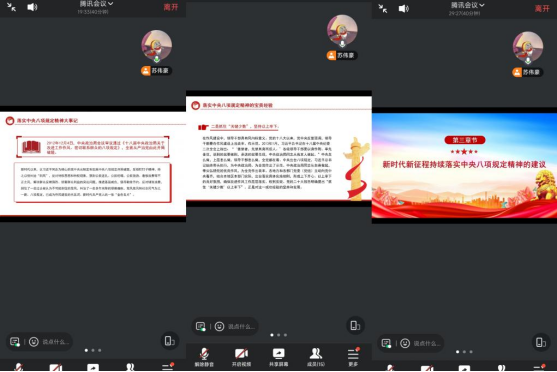The height and width of the screenshot is (372, 557).
Task: Tap the device switch icon in middle screenshot
Action: point(355,325)
